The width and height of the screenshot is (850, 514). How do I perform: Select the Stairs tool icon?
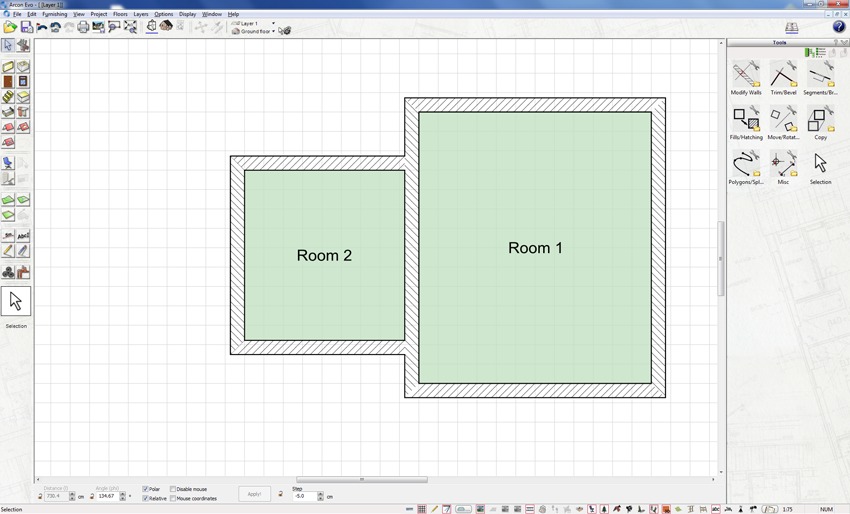point(8,97)
